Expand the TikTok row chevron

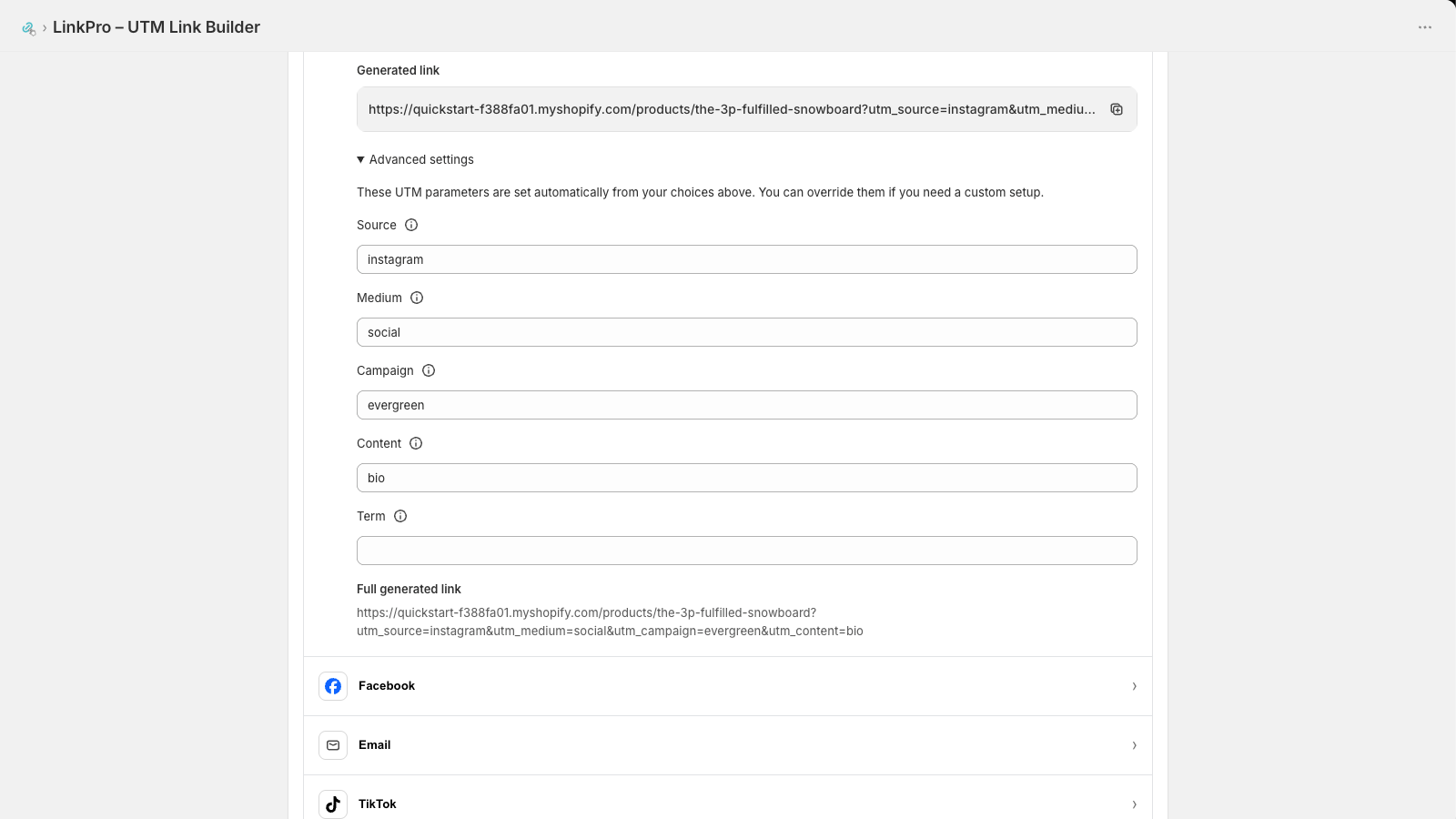pyautogui.click(x=1134, y=804)
